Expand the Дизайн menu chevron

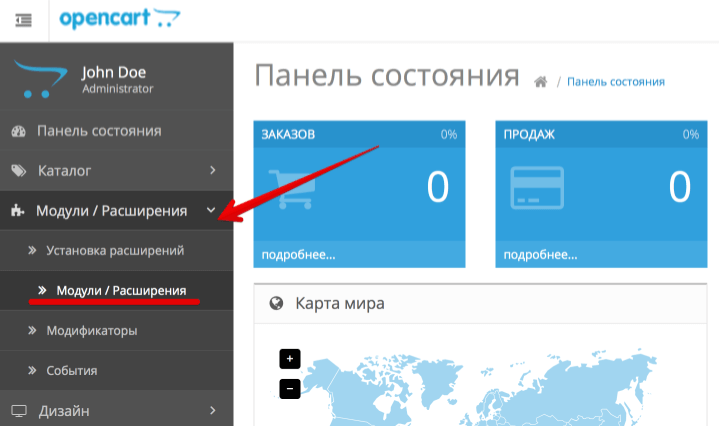[212, 410]
